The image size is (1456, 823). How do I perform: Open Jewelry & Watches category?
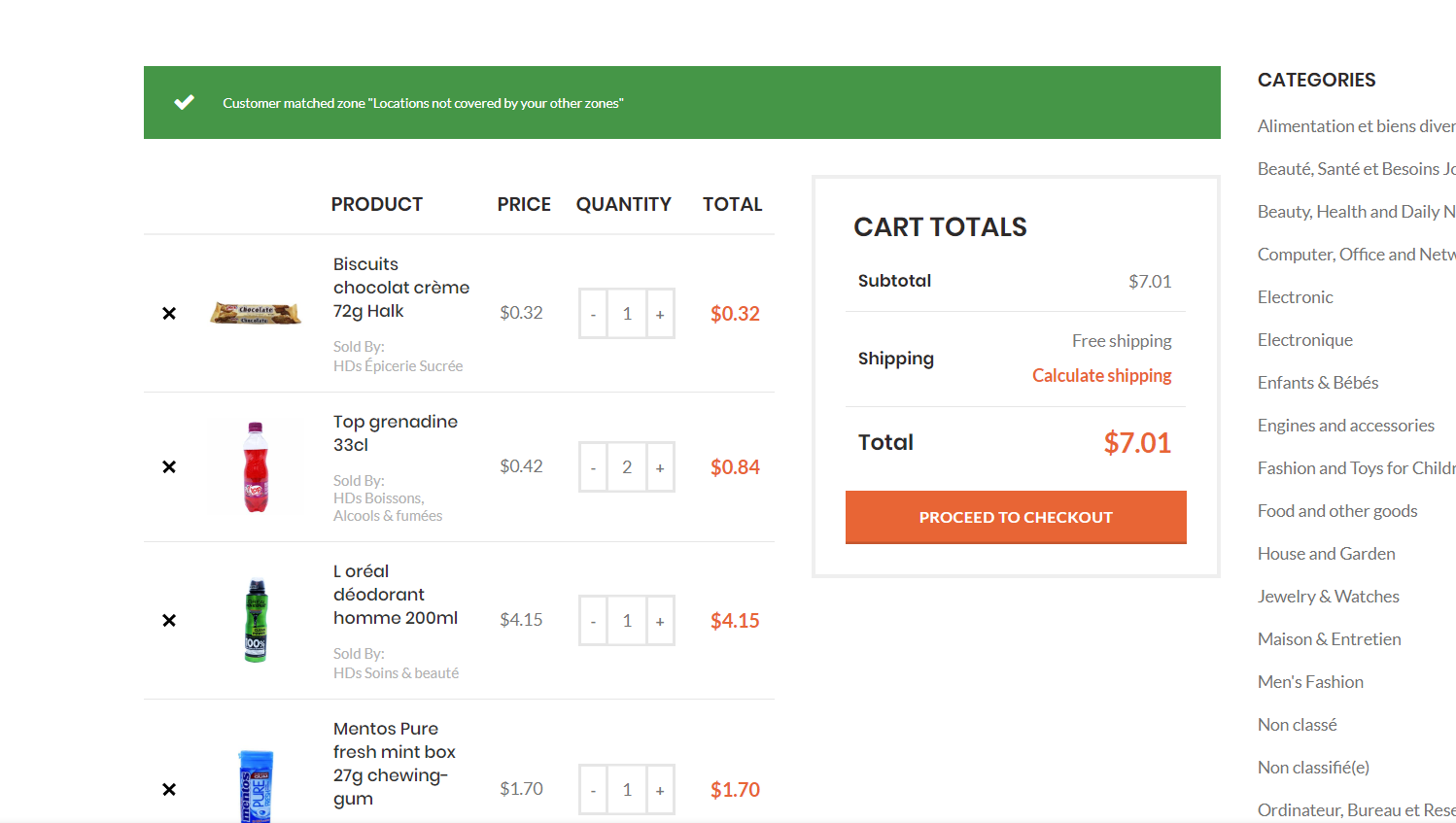pyautogui.click(x=1328, y=597)
